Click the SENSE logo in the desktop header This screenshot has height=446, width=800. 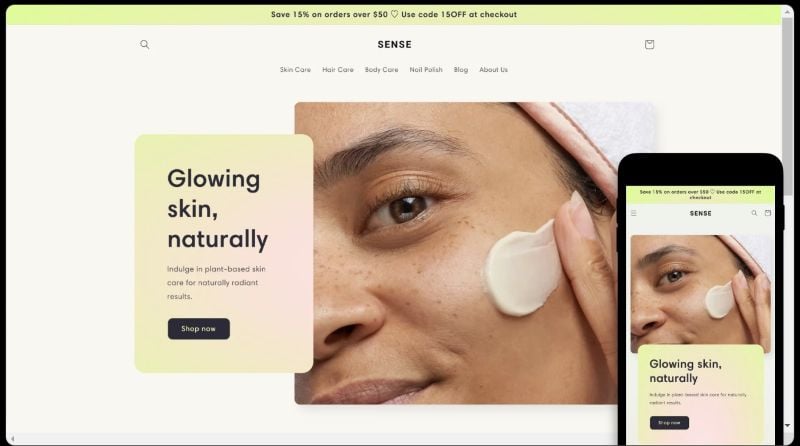pos(394,44)
